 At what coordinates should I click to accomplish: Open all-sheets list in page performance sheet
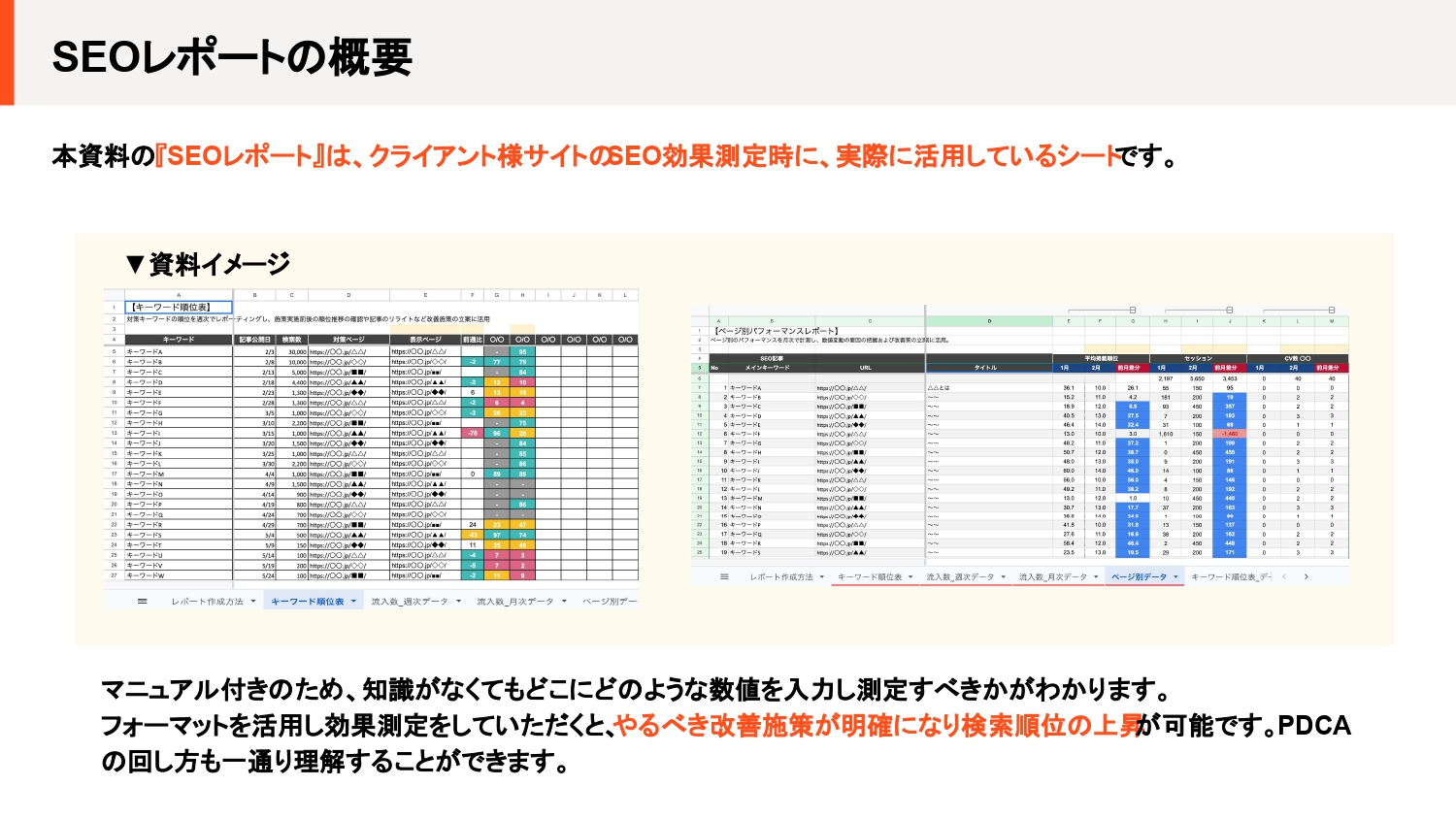724,576
